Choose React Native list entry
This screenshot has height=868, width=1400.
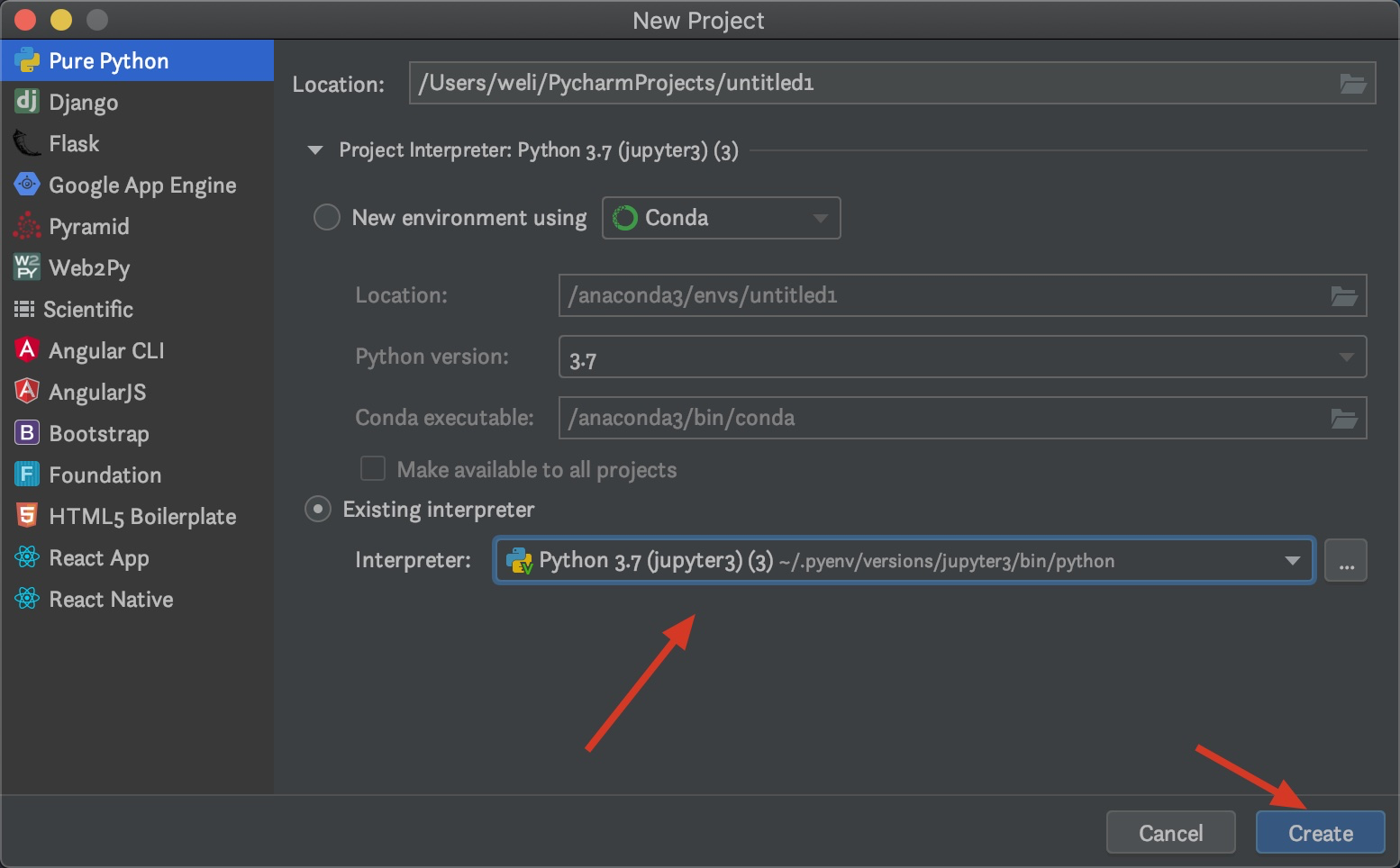[x=137, y=599]
